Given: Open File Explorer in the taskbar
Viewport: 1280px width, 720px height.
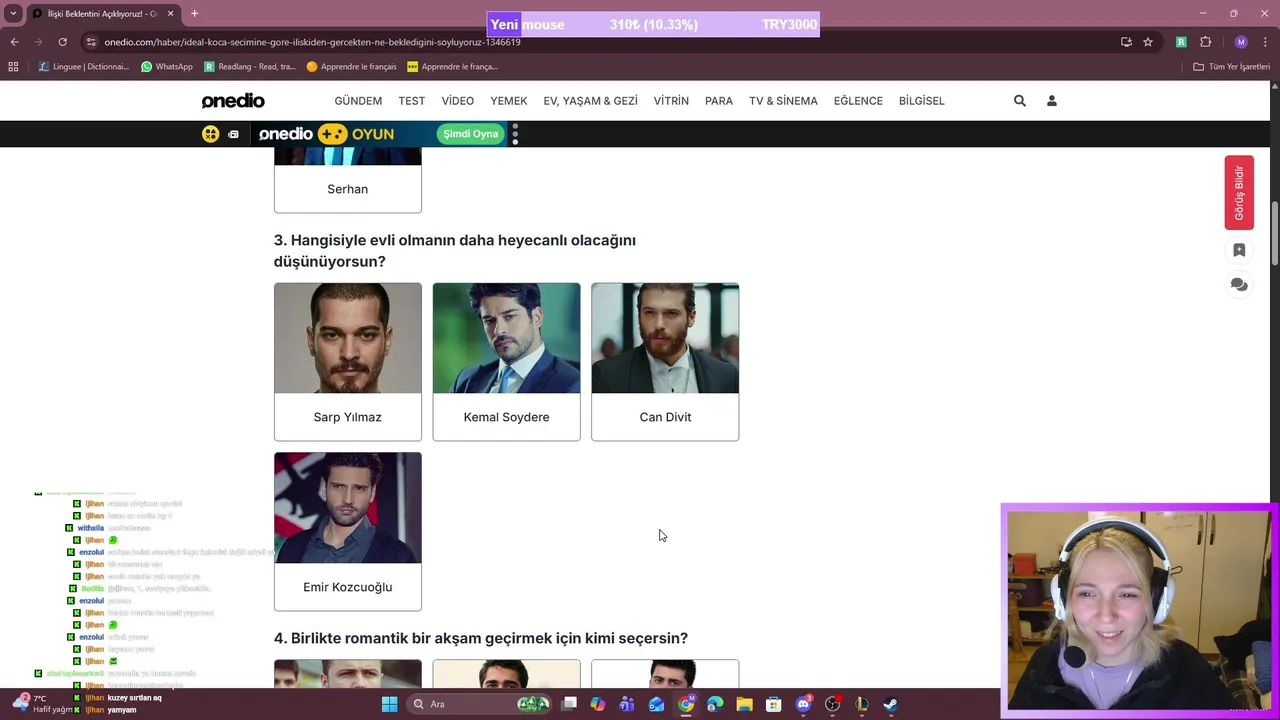Looking at the screenshot, I should coord(744,704).
